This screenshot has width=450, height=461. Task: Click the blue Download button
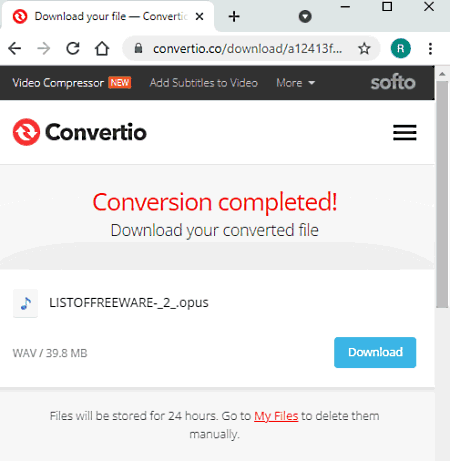point(375,352)
